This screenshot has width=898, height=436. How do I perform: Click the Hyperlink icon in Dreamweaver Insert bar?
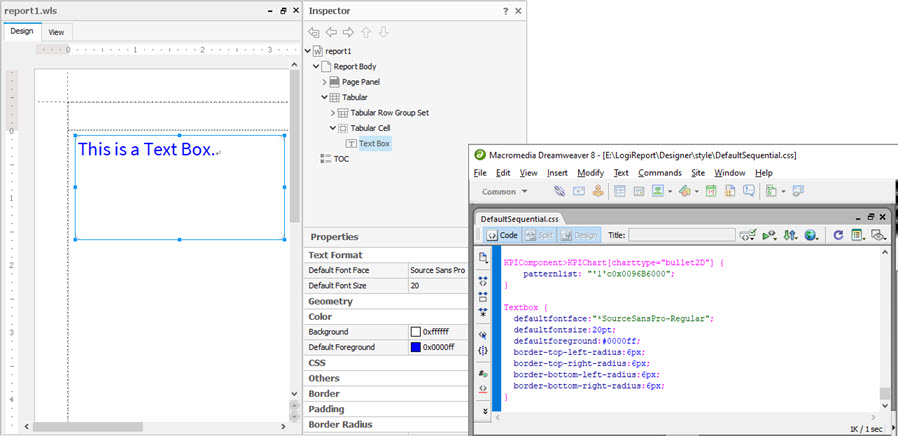click(560, 191)
